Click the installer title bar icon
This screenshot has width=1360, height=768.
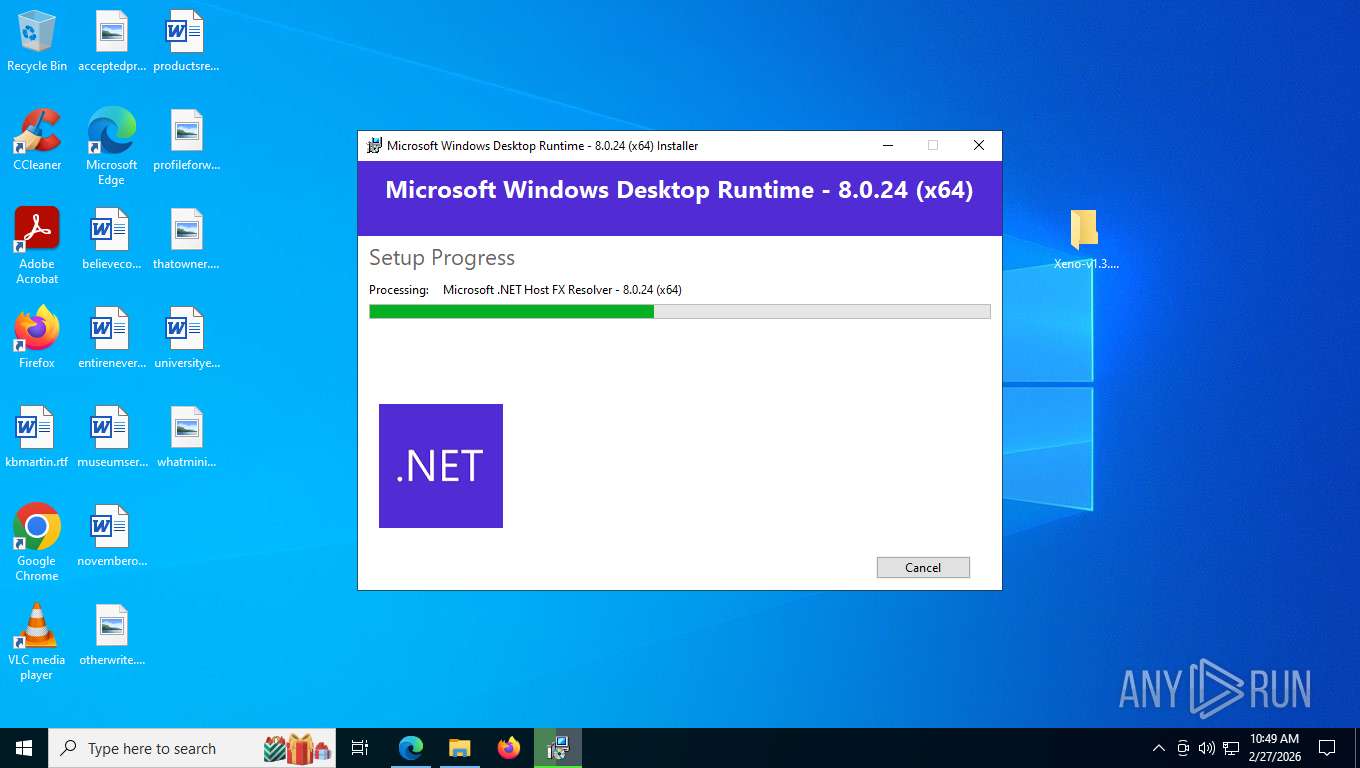[375, 145]
